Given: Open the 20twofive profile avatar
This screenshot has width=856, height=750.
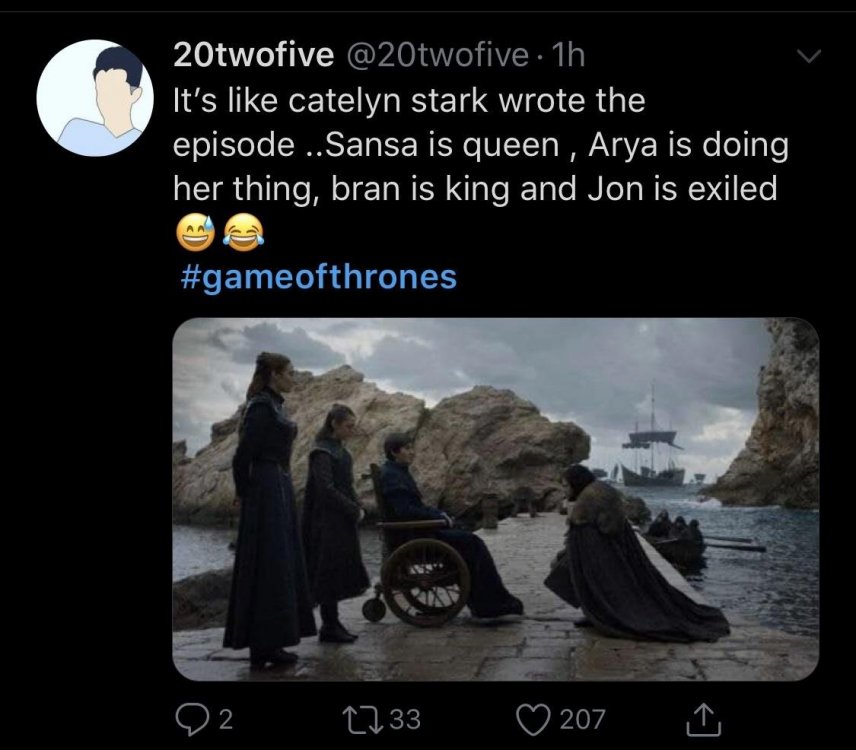Looking at the screenshot, I should click(x=95, y=98).
